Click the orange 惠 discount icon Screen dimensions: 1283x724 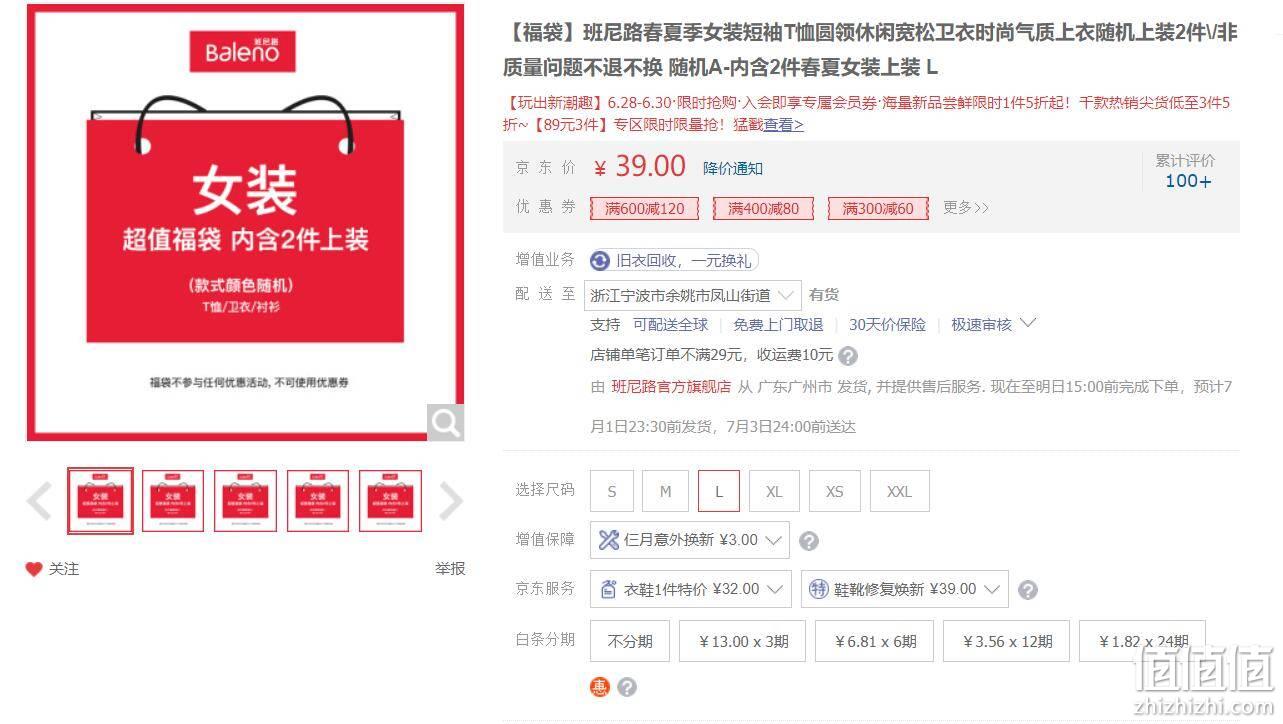(600, 687)
